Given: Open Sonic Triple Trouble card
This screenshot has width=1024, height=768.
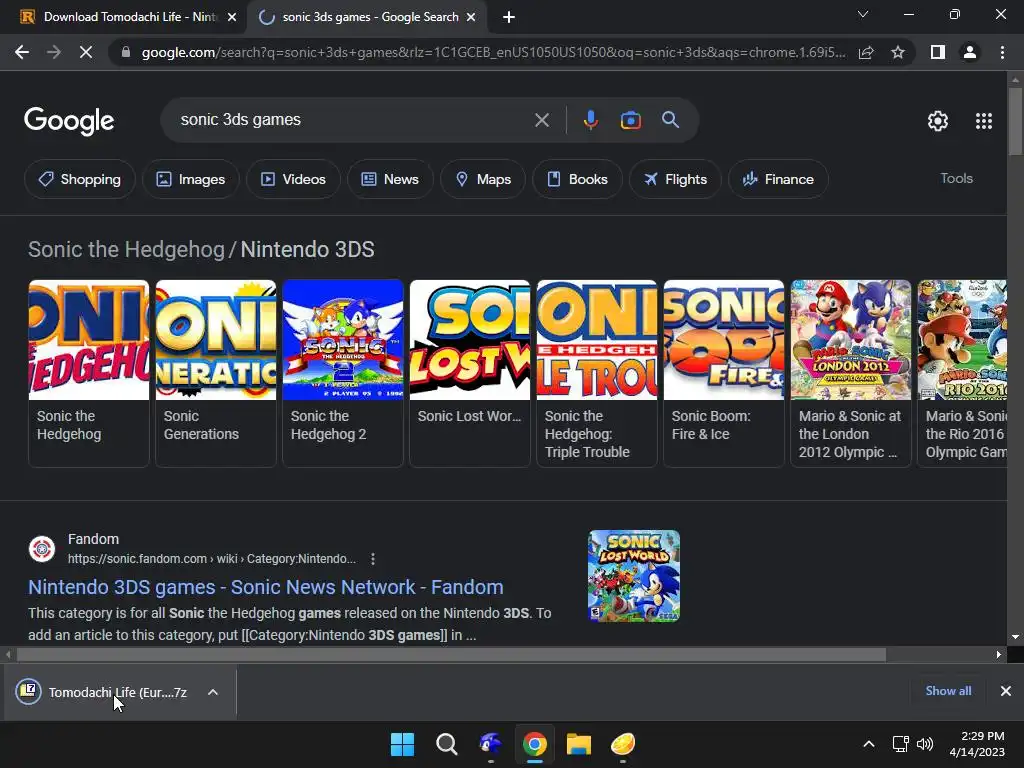Looking at the screenshot, I should point(596,373).
